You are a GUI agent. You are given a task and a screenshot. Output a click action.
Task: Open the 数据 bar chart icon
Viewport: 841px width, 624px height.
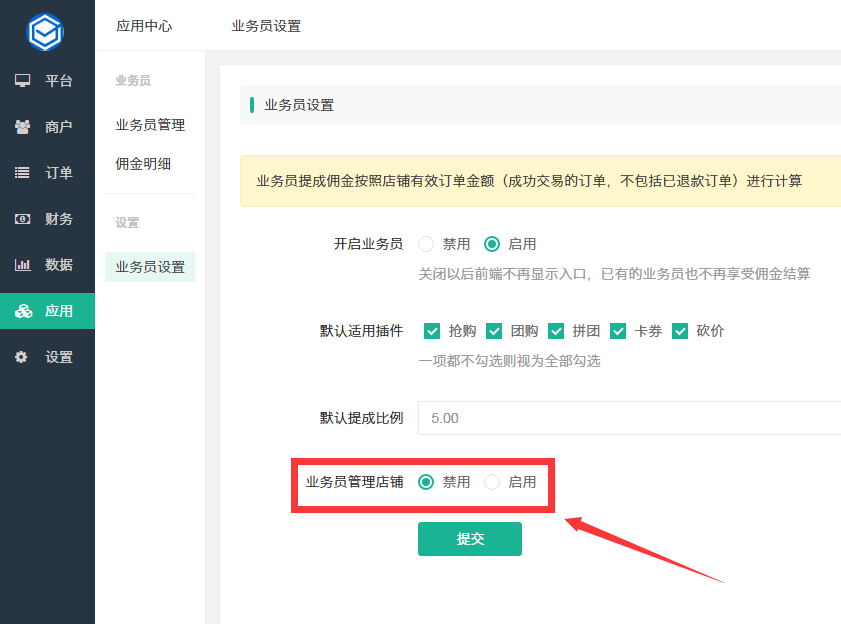click(x=22, y=265)
